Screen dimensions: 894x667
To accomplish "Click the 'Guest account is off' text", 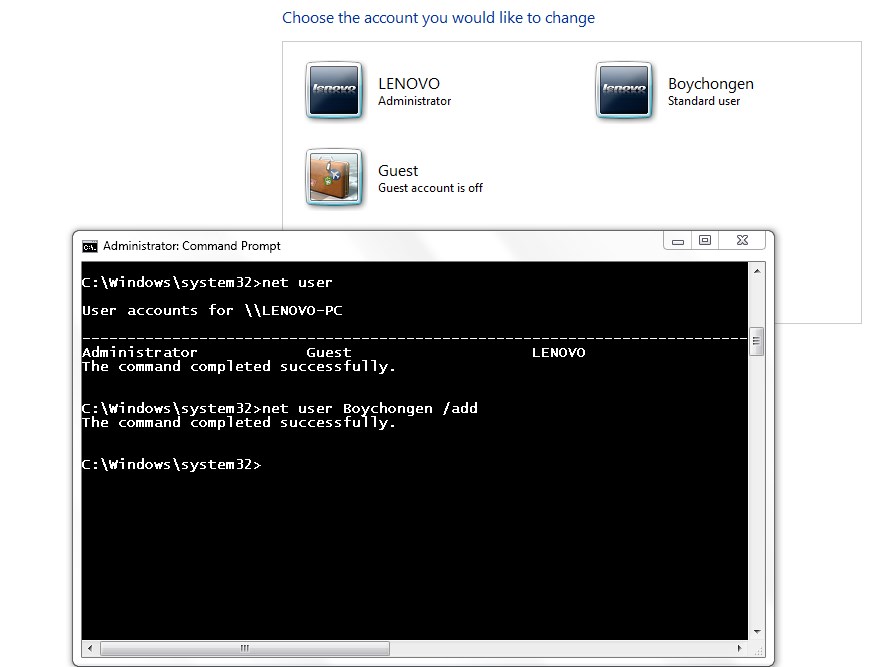I will click(430, 188).
